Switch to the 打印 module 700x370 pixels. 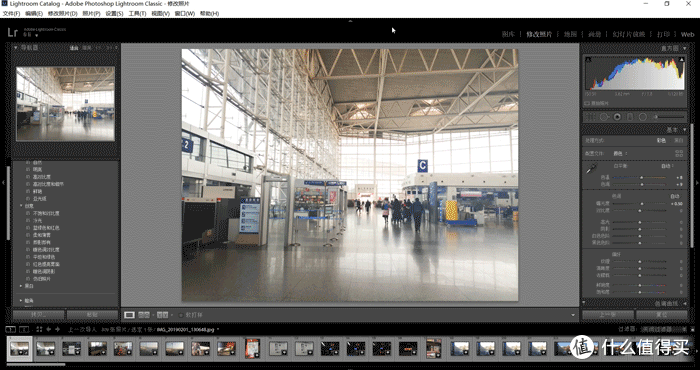point(663,34)
